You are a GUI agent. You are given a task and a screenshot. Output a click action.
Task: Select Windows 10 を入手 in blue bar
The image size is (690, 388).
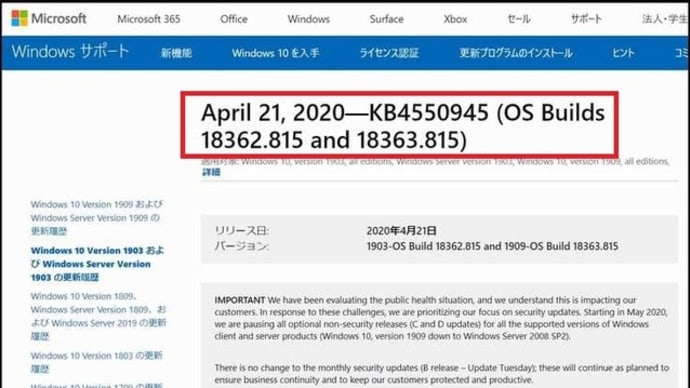tap(276, 53)
